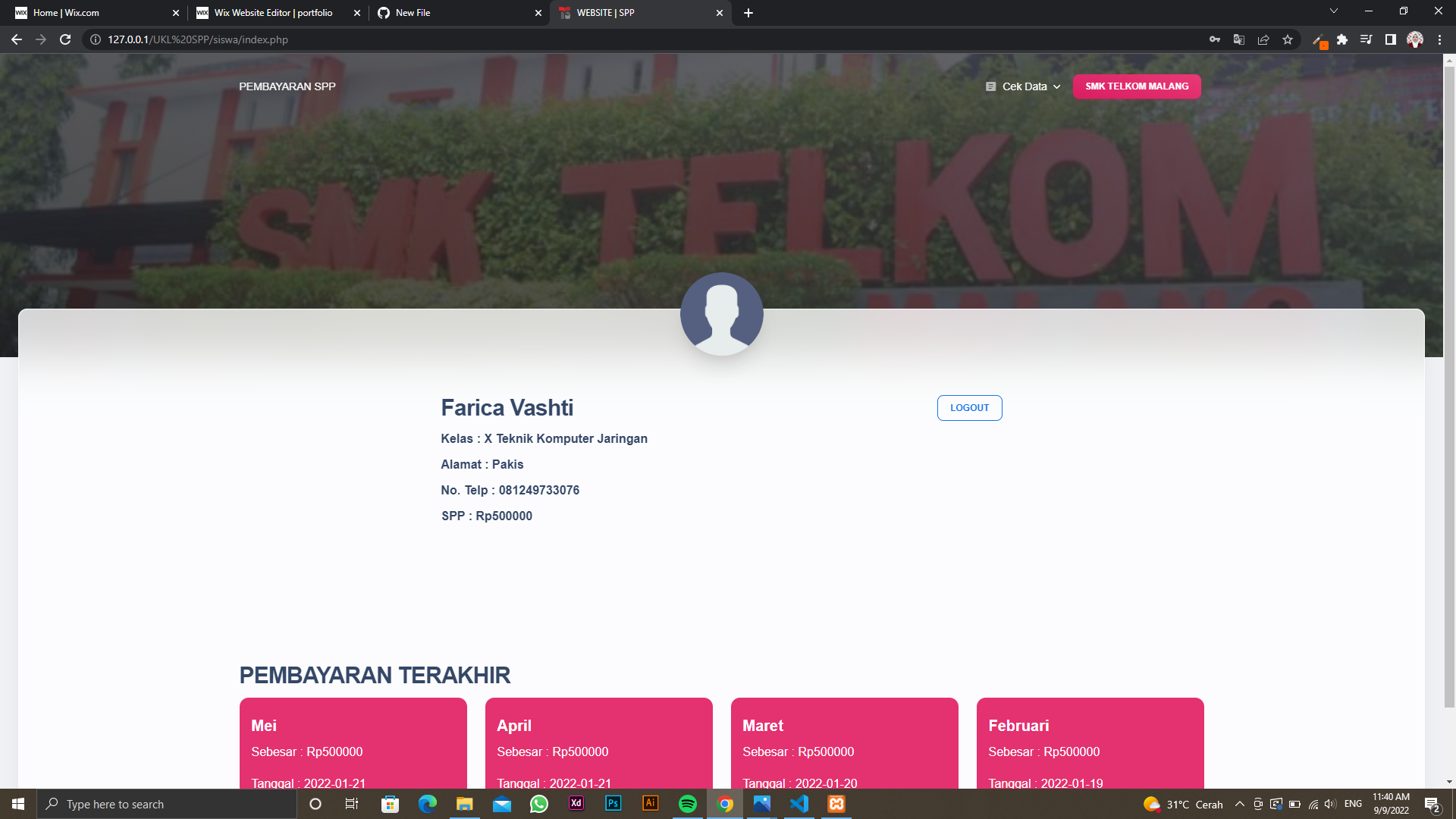
Task: Expand the Cek Data dropdown
Action: point(1022,86)
